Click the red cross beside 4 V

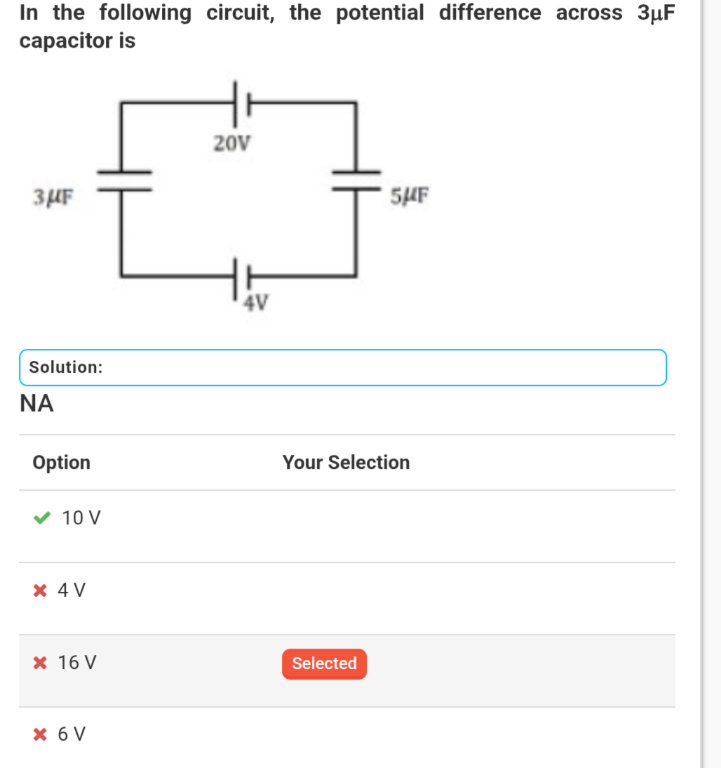pyautogui.click(x=40, y=590)
